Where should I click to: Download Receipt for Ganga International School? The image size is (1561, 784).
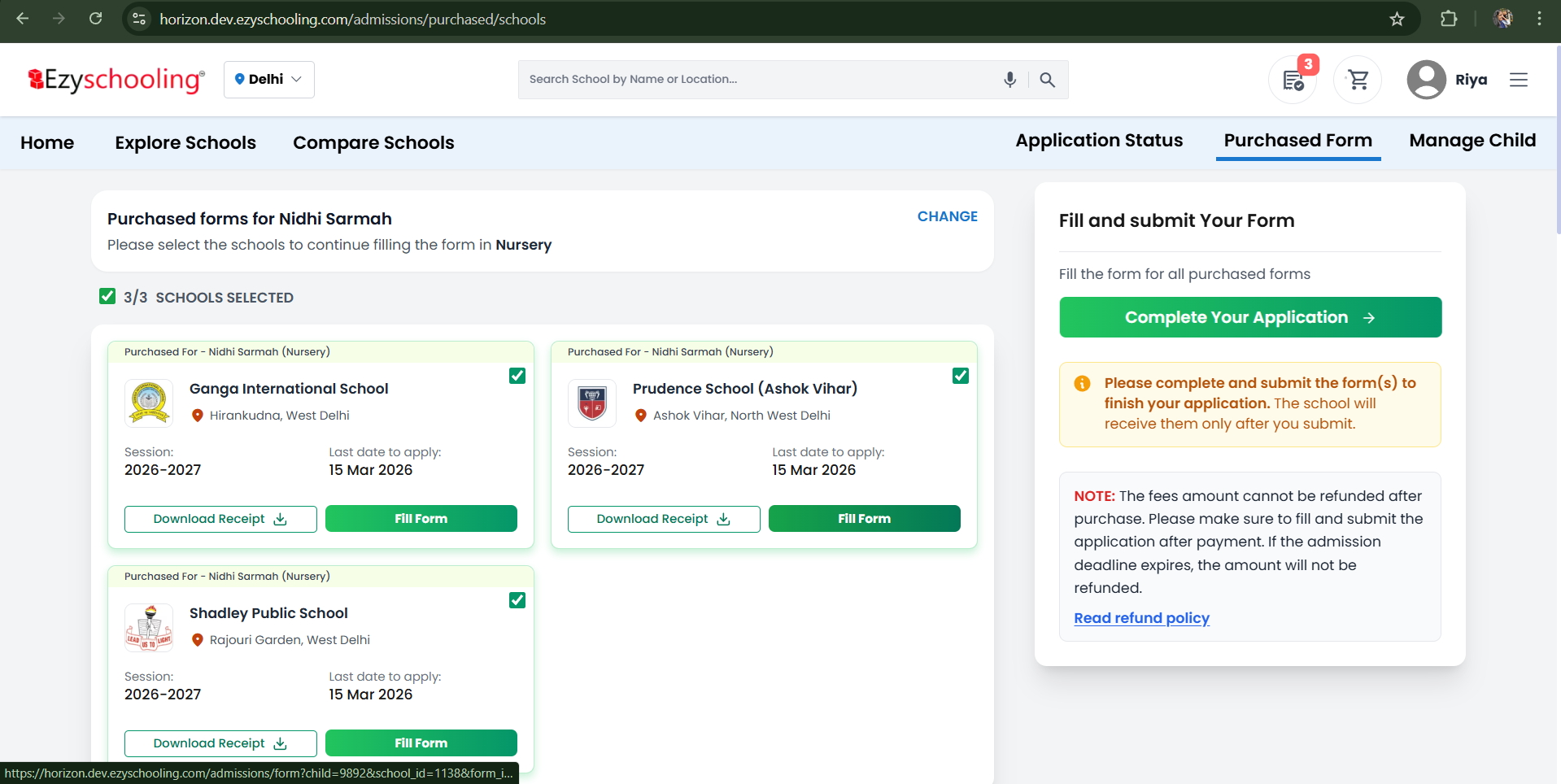pyautogui.click(x=220, y=519)
